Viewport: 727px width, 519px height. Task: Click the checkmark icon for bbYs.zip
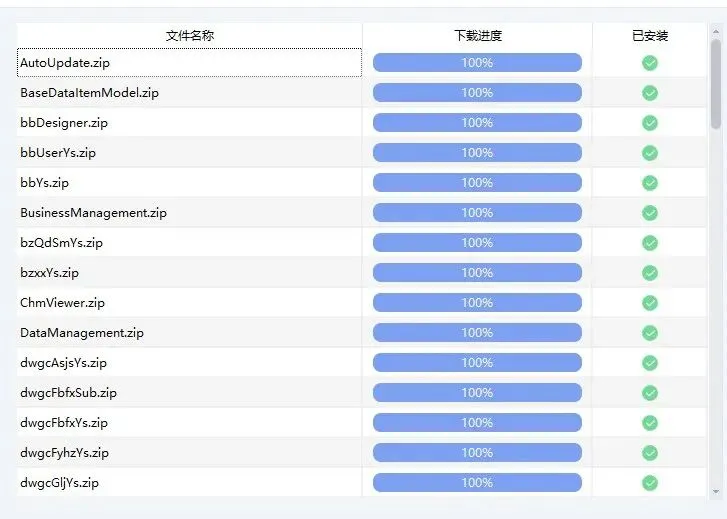(x=650, y=183)
